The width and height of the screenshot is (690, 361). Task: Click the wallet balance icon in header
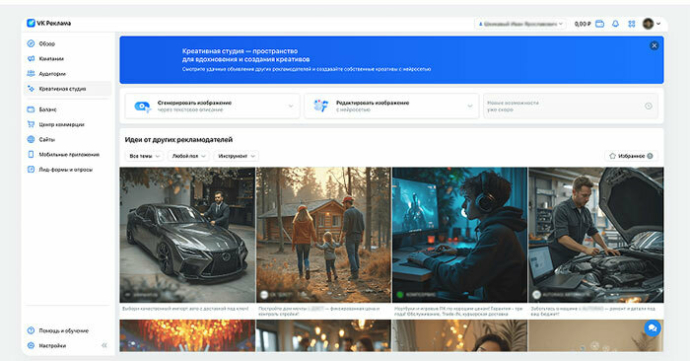(600, 24)
